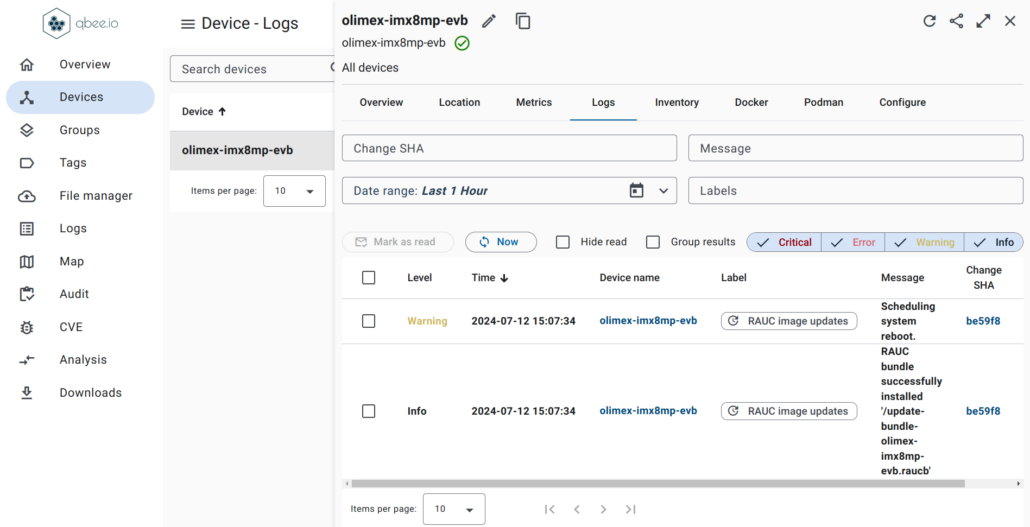Sort logs by Time column
This screenshot has width=1030, height=527.
[490, 278]
